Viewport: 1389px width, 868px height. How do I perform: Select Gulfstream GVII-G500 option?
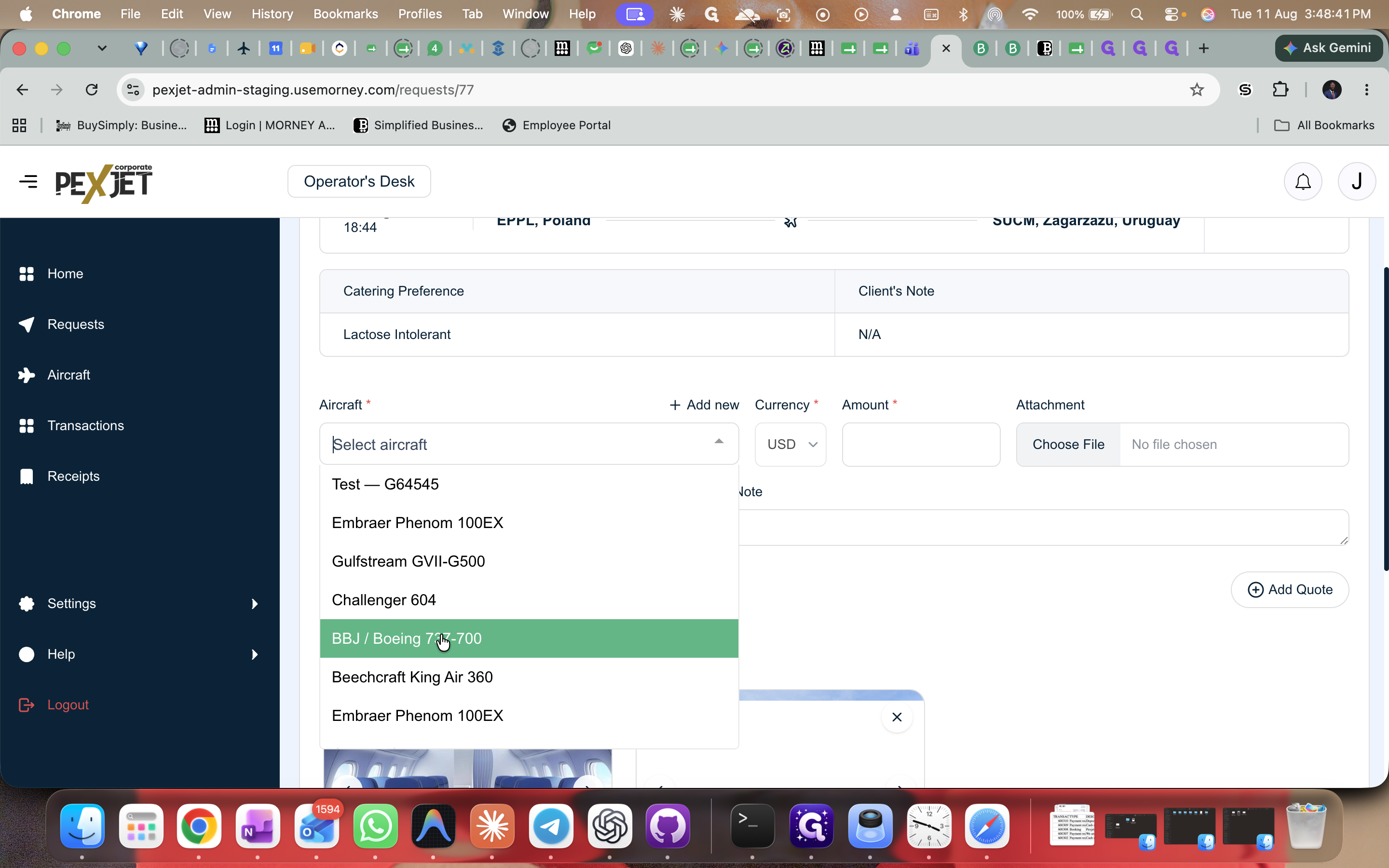click(529, 561)
